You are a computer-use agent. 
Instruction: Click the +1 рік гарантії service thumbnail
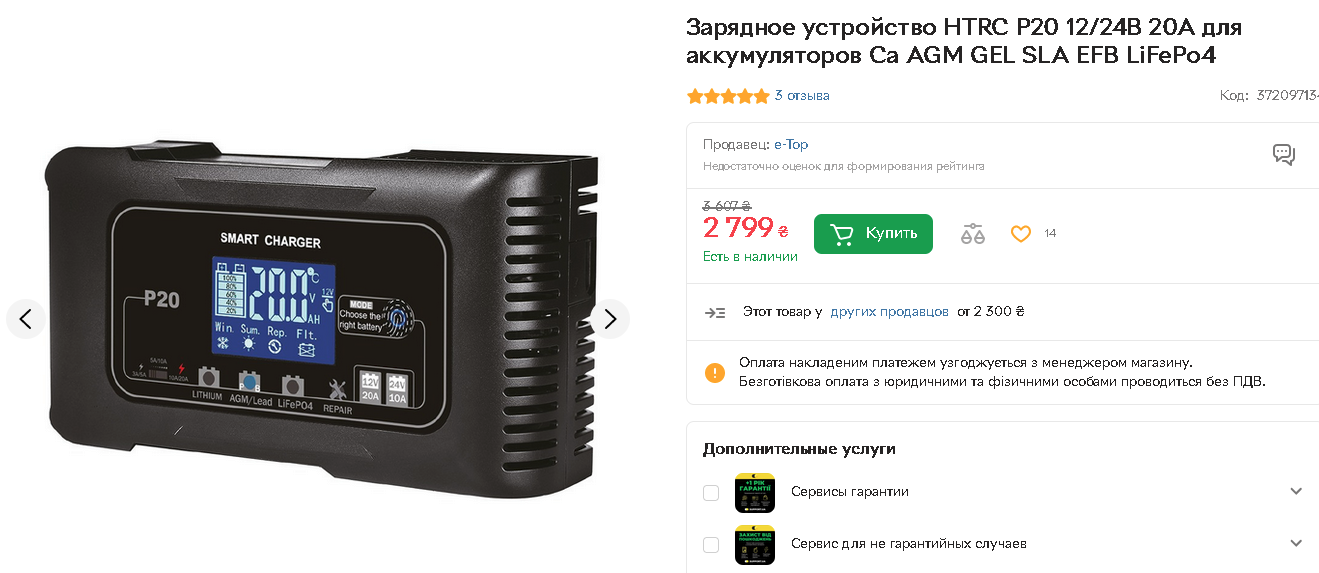(755, 492)
